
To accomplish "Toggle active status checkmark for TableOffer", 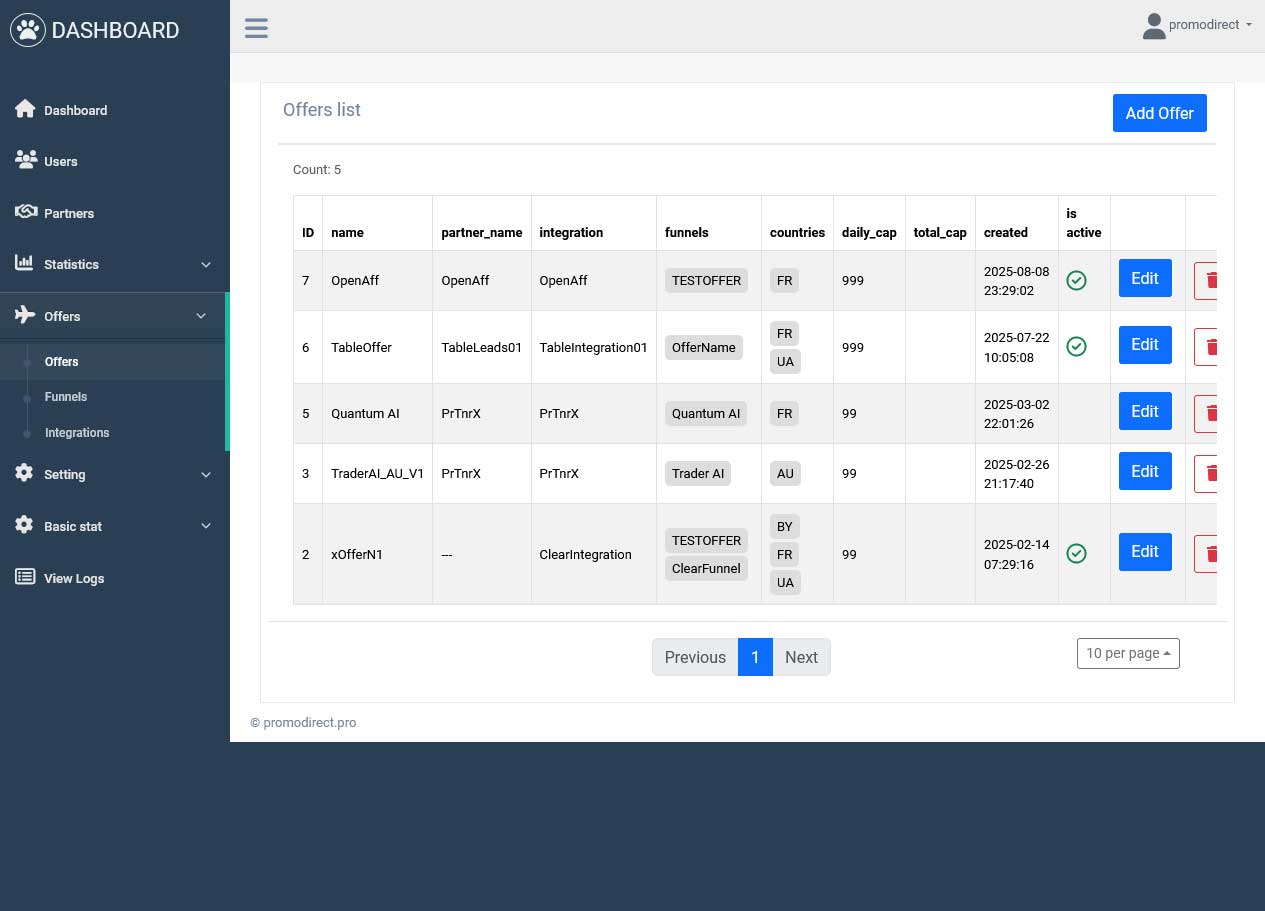I will (1076, 346).
